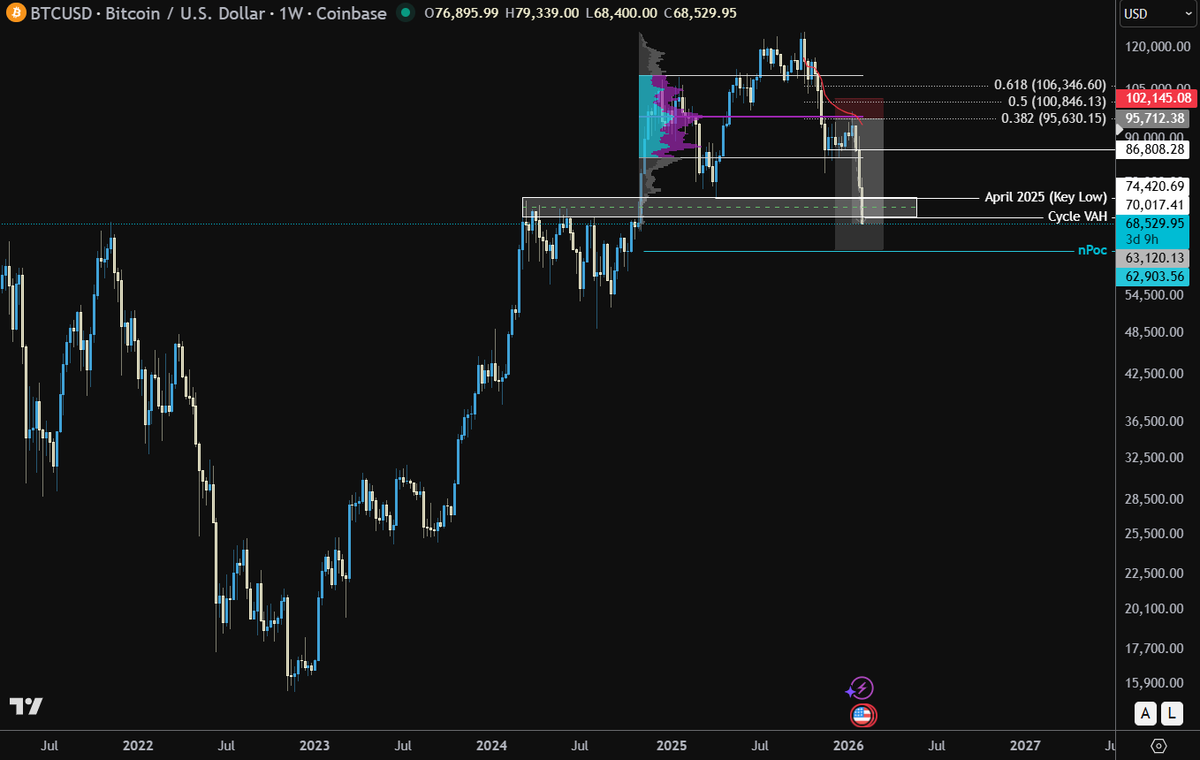Toggle auto scale with the A button

[1147, 713]
